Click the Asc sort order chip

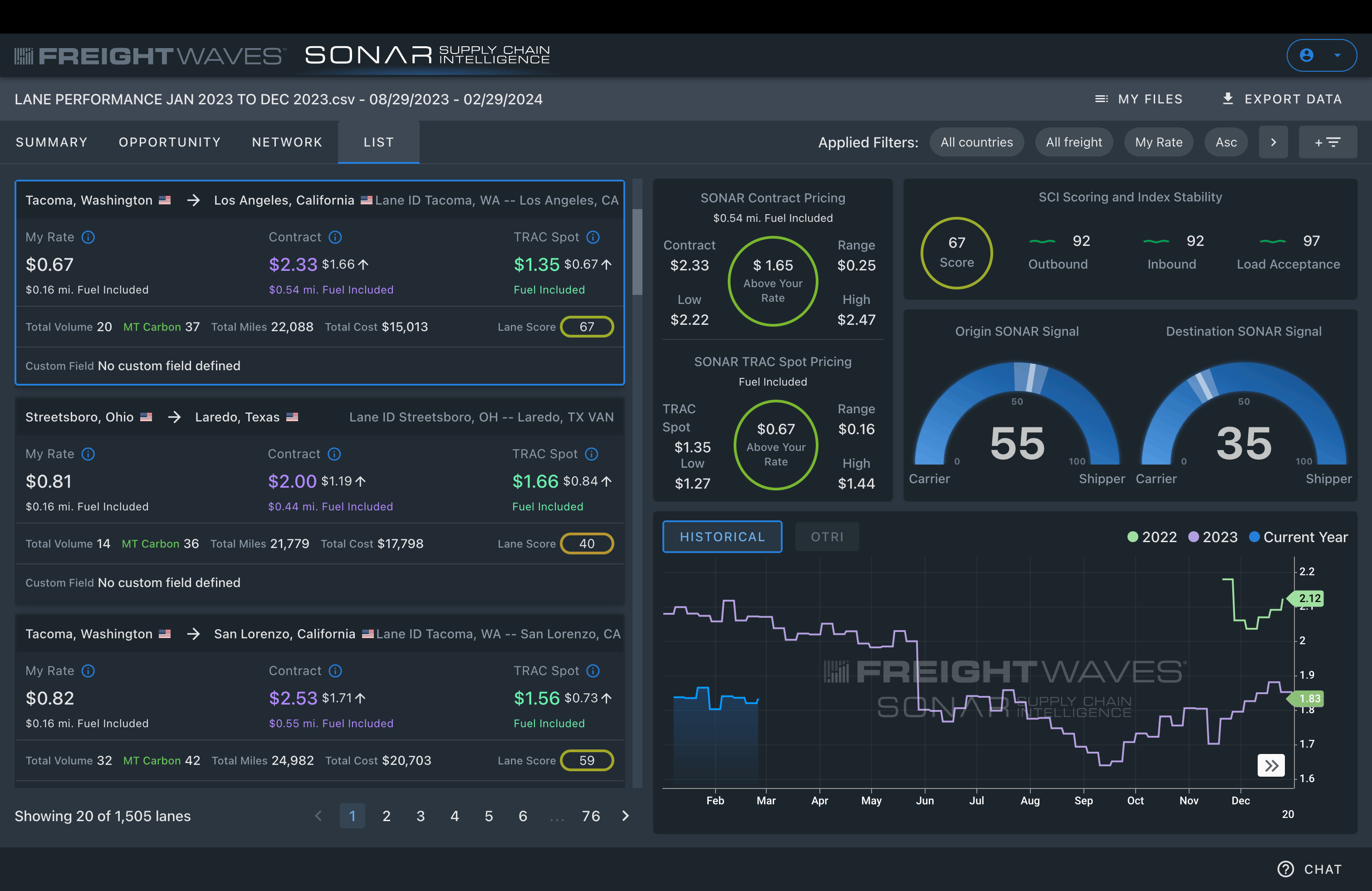coord(1226,142)
